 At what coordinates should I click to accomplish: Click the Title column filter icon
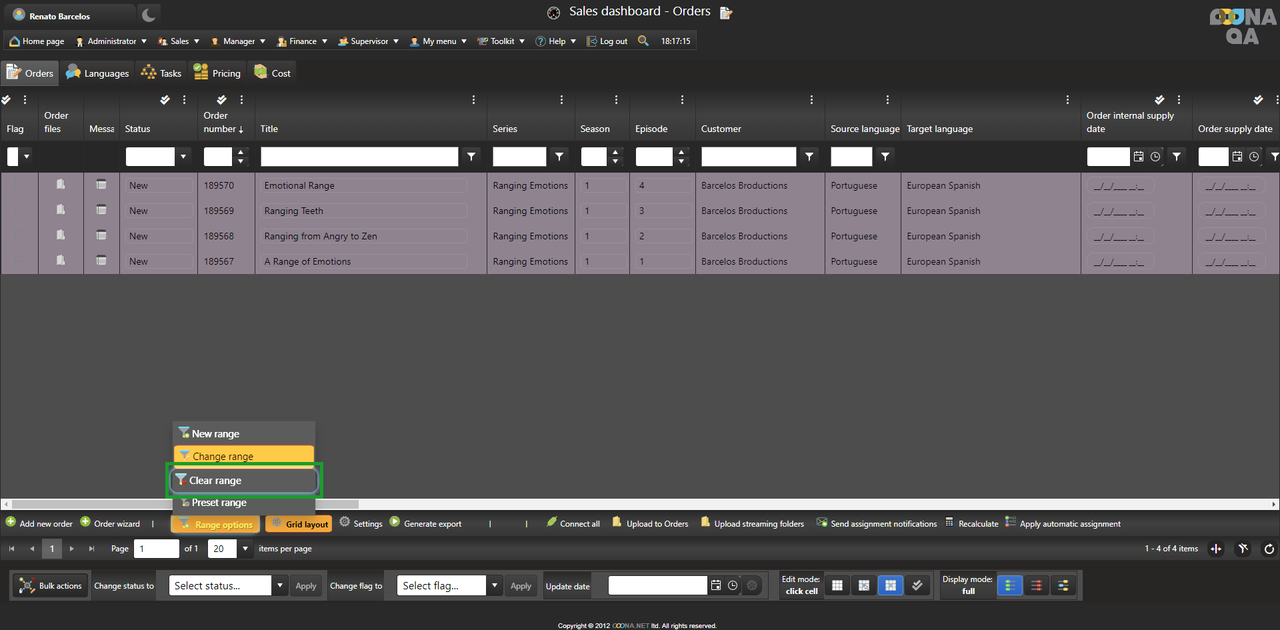(472, 157)
